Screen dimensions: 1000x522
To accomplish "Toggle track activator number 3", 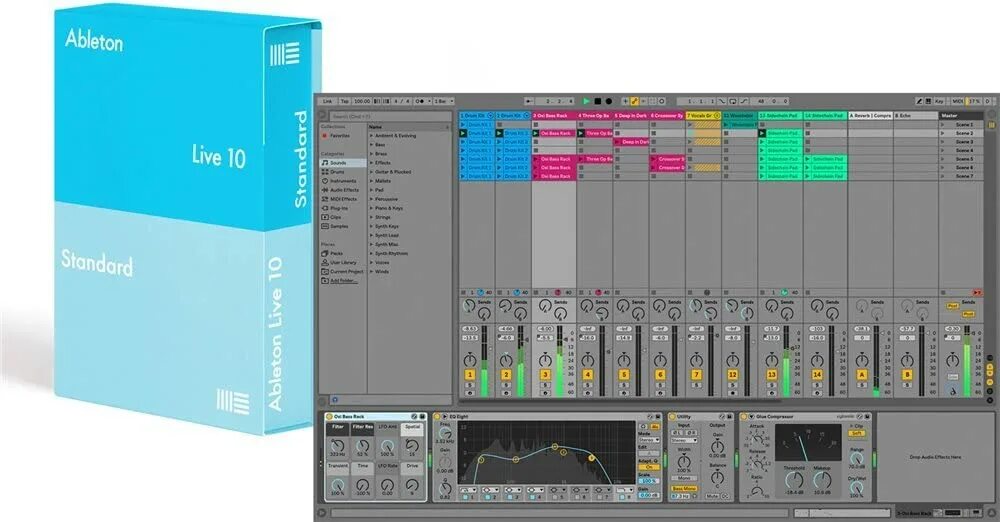I will [545, 375].
